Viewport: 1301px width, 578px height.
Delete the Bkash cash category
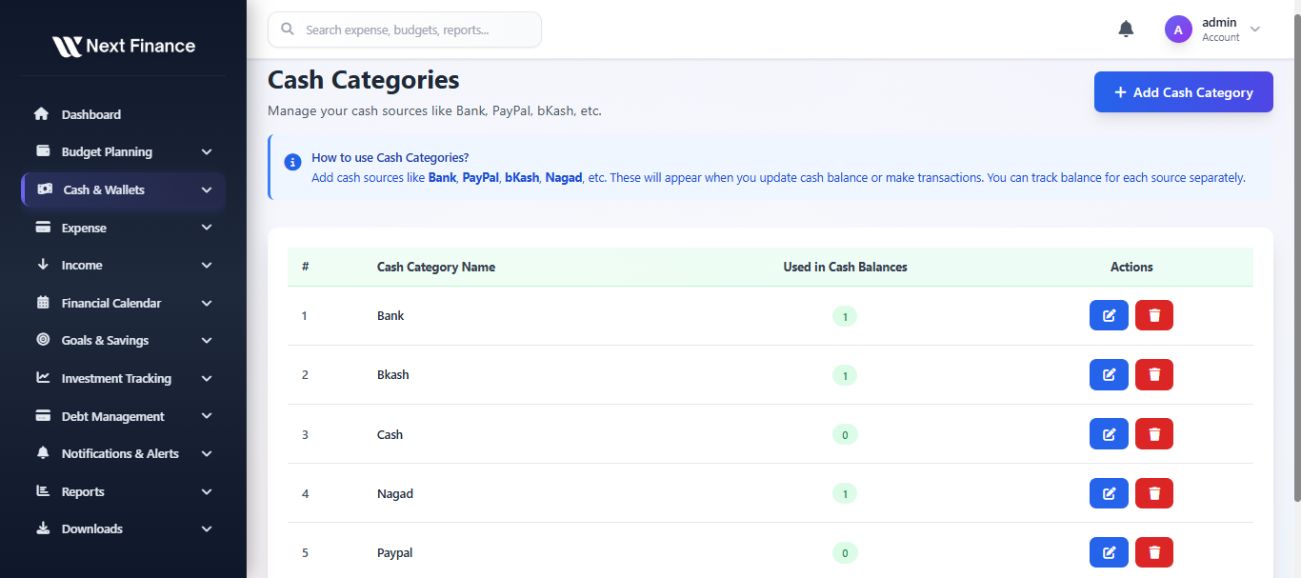pyautogui.click(x=1154, y=375)
